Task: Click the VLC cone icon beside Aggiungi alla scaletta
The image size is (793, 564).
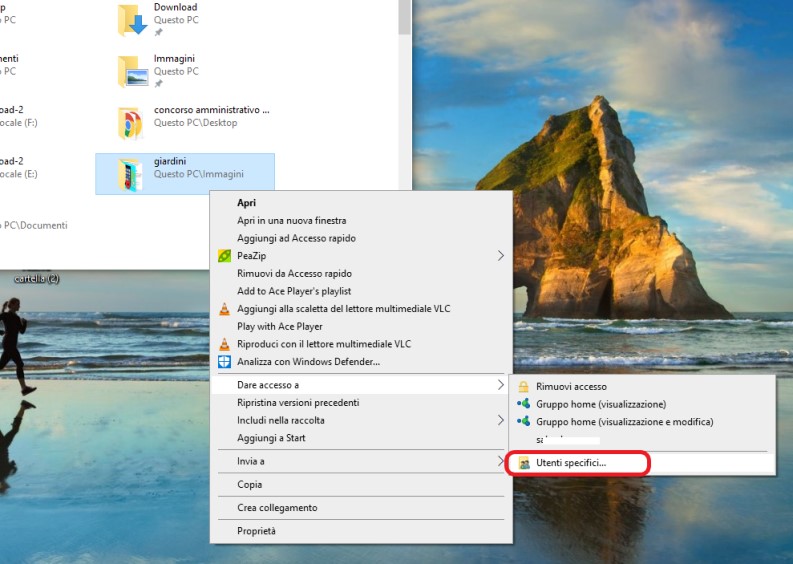Action: [x=225, y=309]
